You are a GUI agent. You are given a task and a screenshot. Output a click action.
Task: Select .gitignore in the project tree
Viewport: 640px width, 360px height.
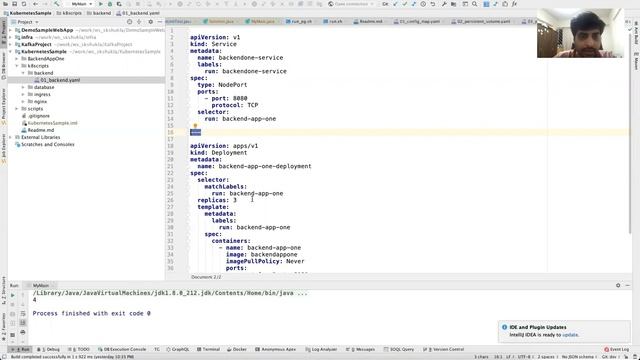click(x=39, y=116)
